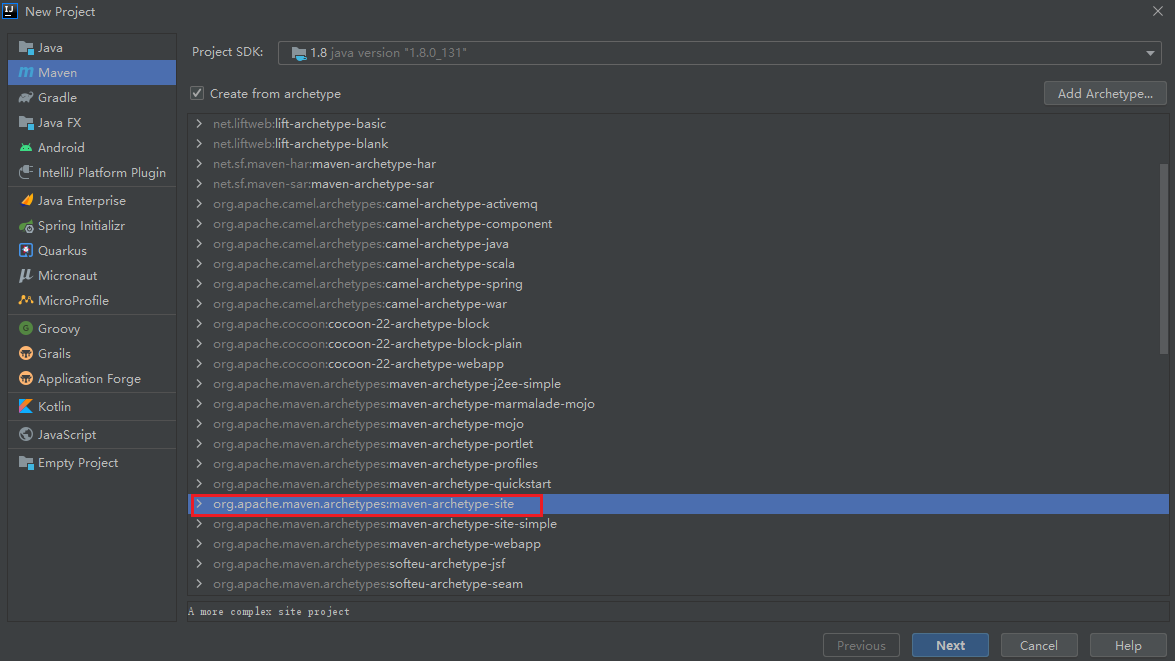
Task: Select maven-archetype-sar row
Action: (678, 184)
